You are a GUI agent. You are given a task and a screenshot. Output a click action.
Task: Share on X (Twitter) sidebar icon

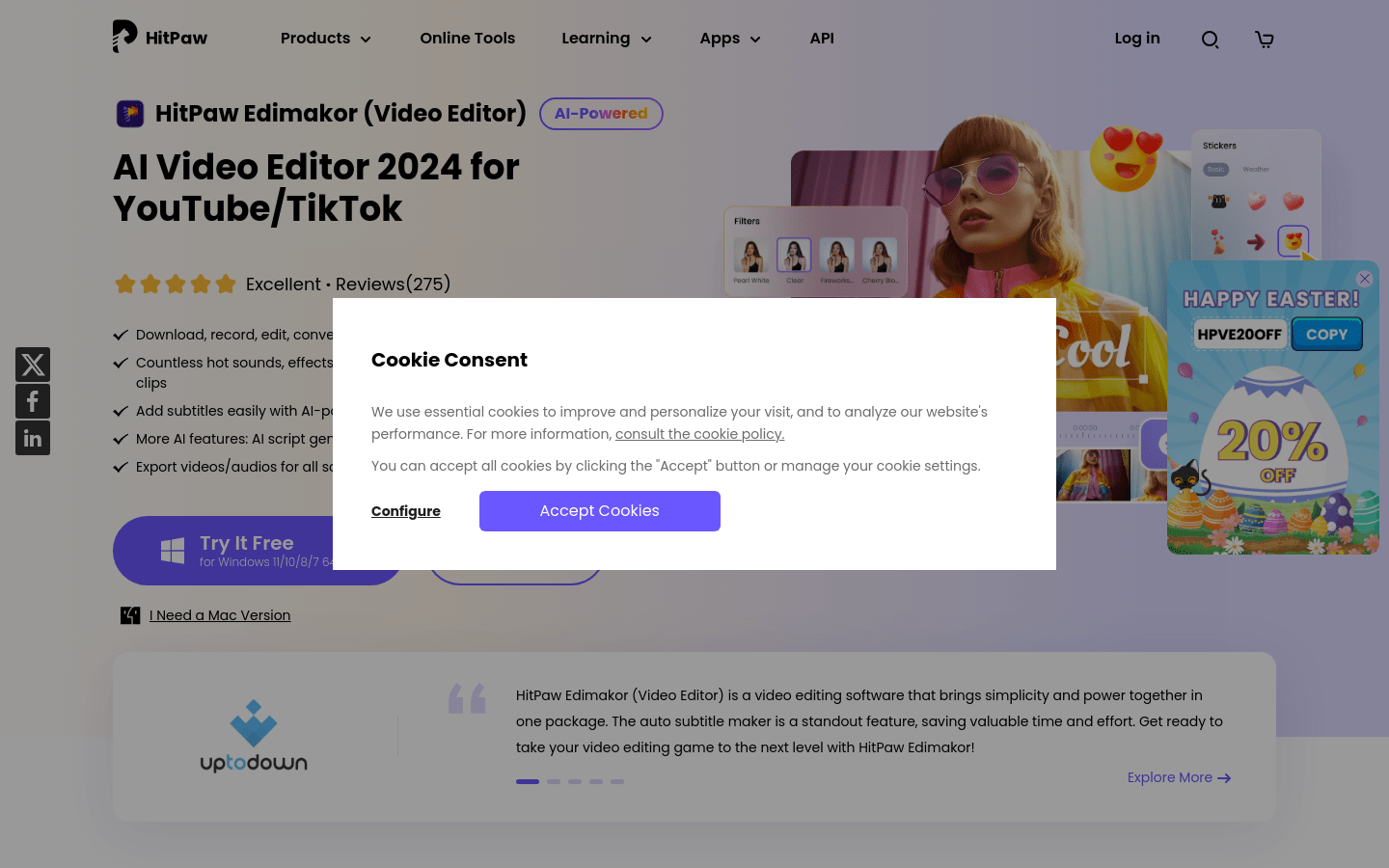point(33,365)
